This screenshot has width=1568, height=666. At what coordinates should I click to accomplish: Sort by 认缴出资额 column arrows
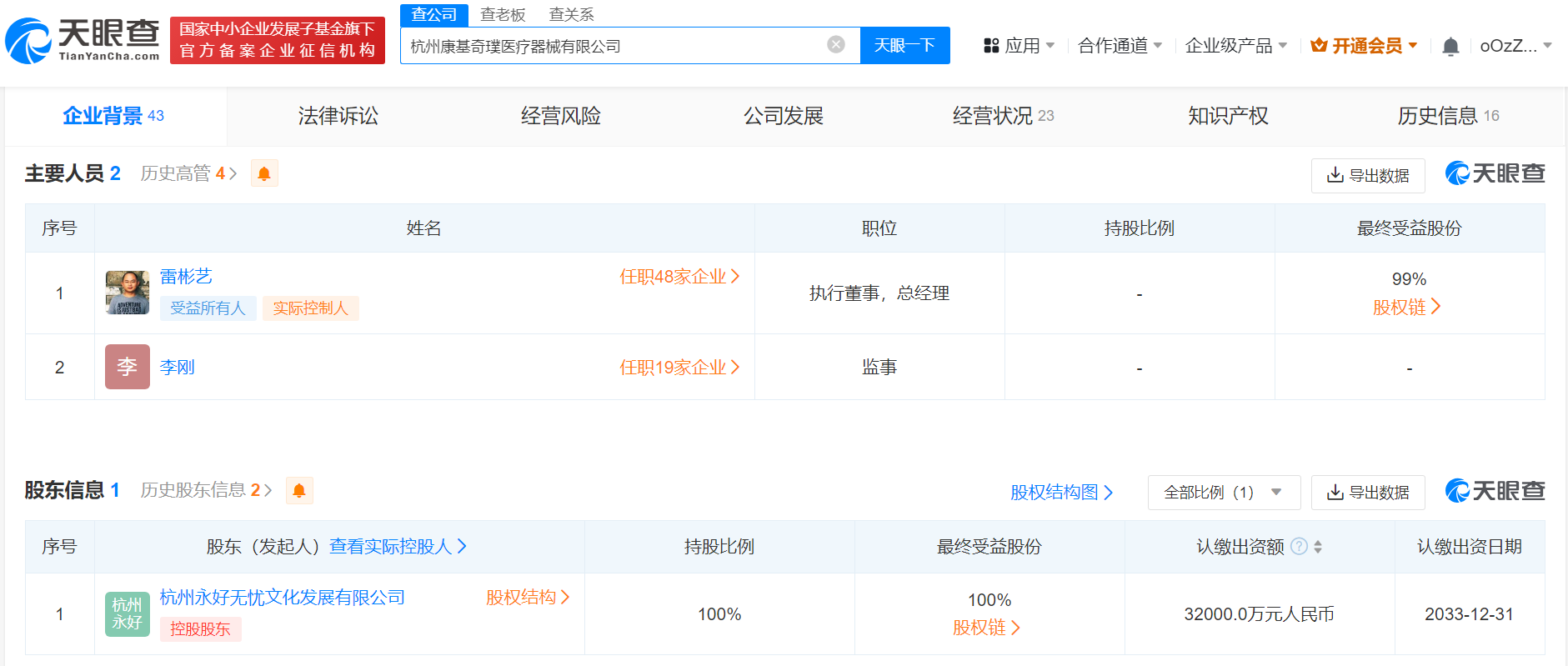[x=1318, y=547]
